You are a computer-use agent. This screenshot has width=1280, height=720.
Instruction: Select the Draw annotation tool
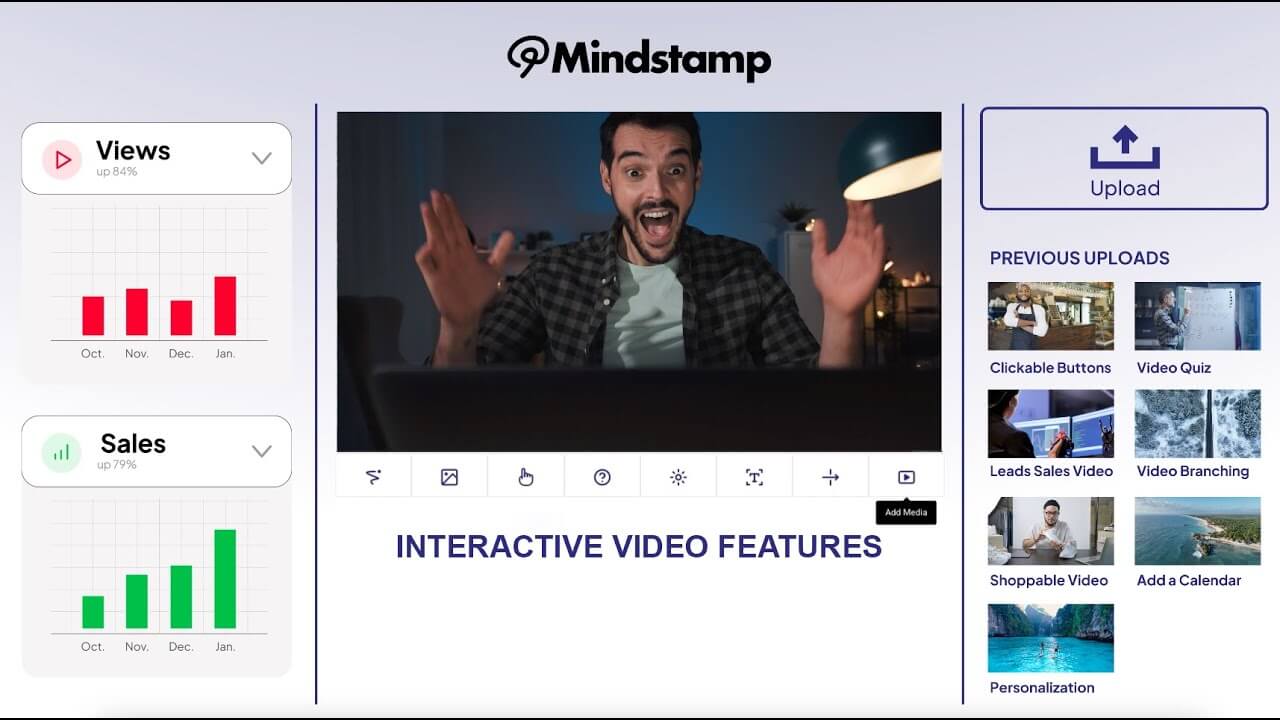point(373,477)
